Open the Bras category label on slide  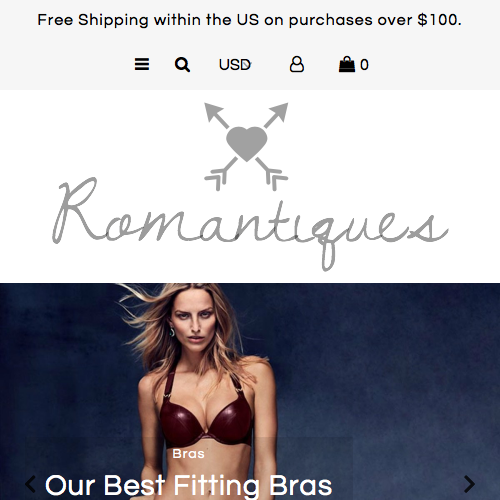[188, 454]
